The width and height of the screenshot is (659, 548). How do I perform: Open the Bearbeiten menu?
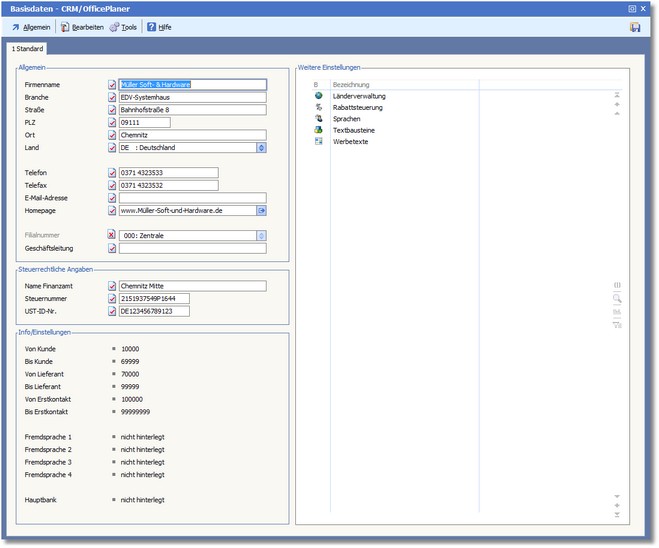(x=81, y=27)
